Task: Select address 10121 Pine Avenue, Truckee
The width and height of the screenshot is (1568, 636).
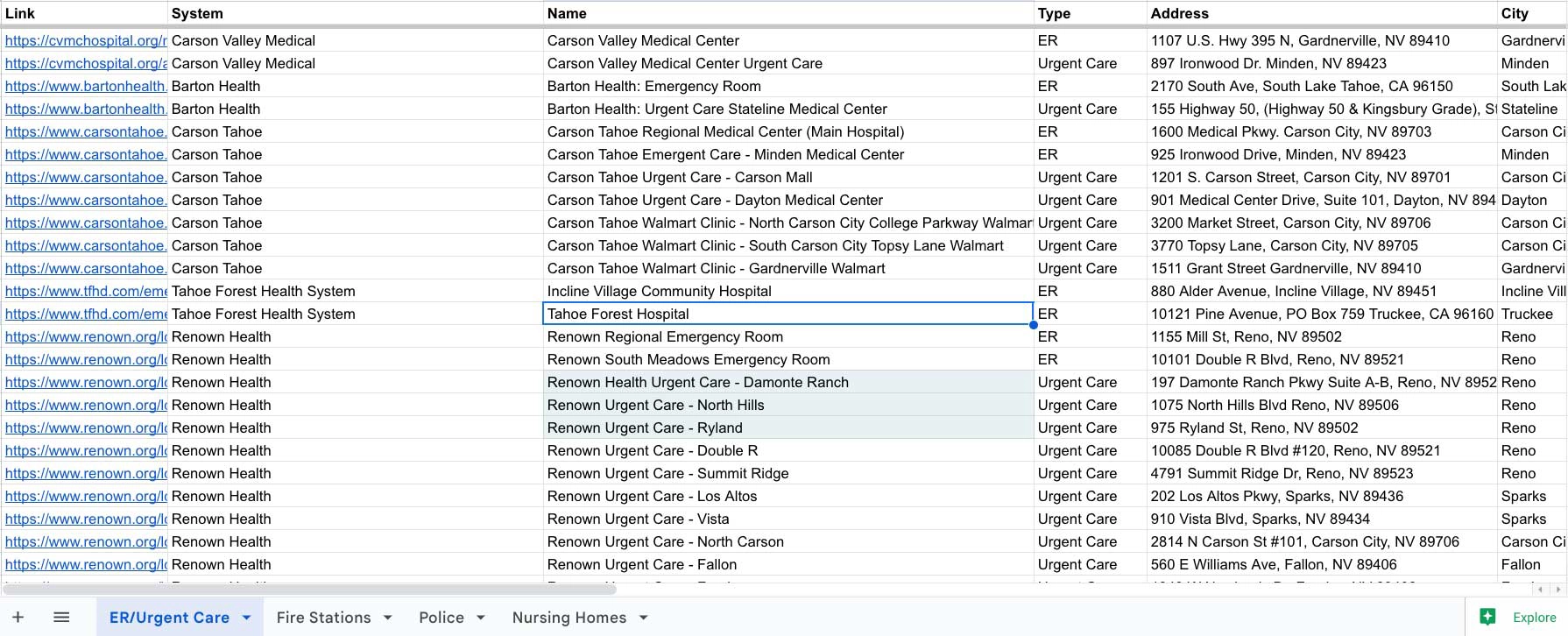Action: pos(1323,314)
